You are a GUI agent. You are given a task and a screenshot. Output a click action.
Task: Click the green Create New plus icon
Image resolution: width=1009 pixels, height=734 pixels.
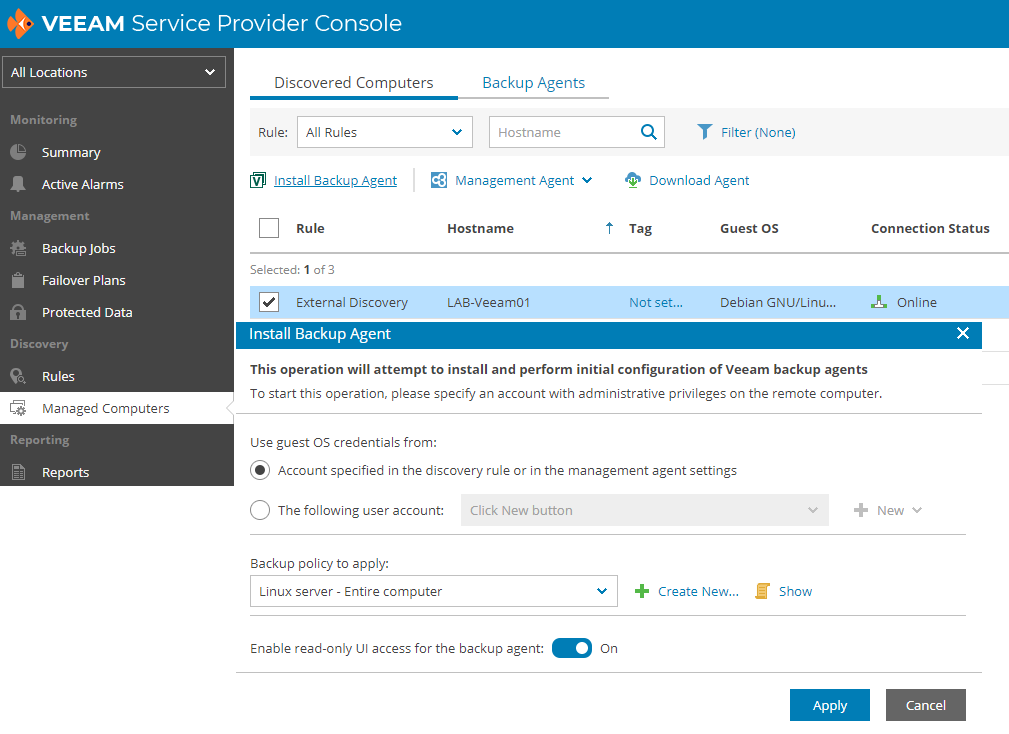click(x=642, y=591)
